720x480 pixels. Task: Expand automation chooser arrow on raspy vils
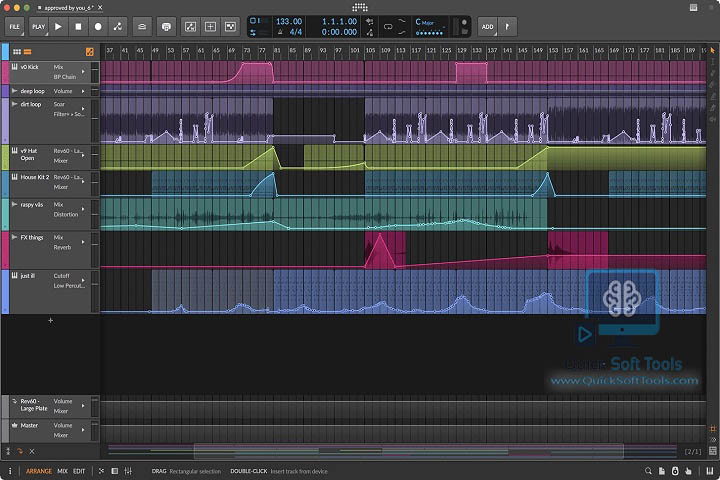(83, 209)
